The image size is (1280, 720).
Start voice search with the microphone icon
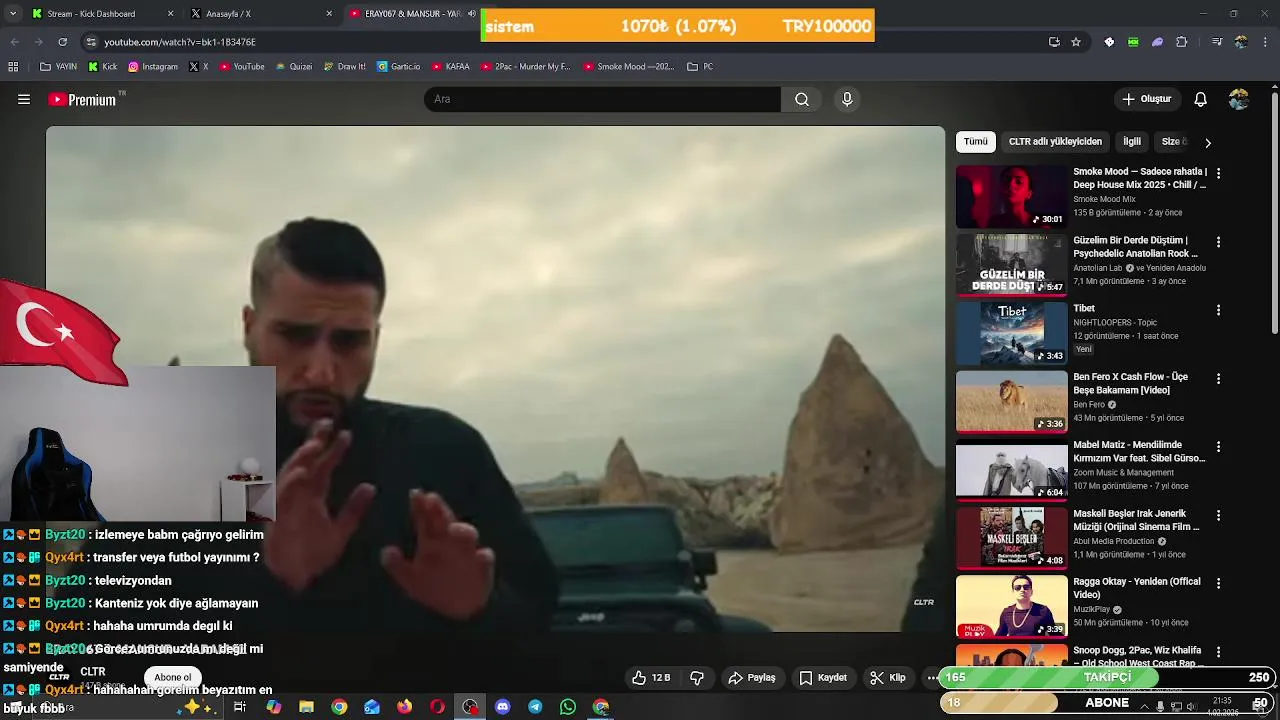tap(847, 99)
